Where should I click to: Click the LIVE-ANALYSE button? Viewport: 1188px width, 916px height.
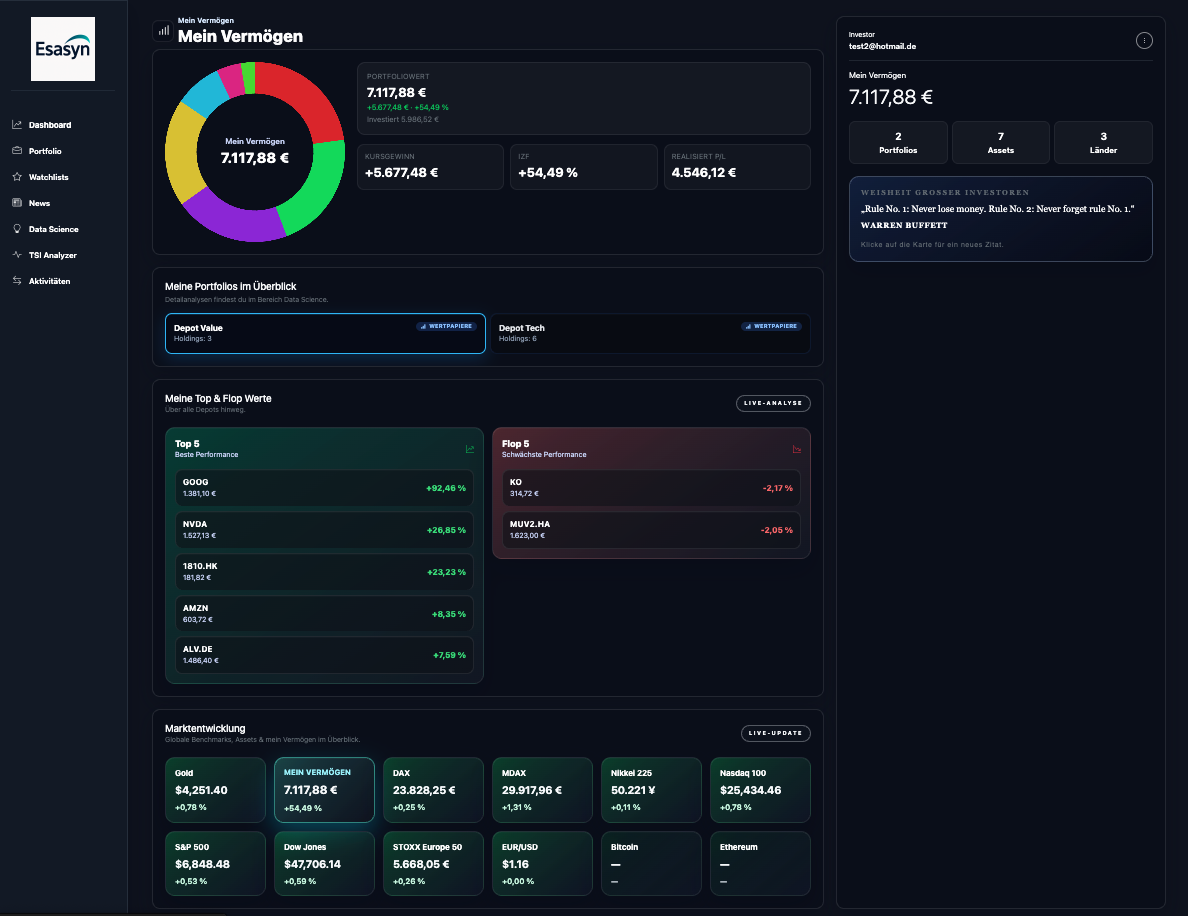pos(775,403)
